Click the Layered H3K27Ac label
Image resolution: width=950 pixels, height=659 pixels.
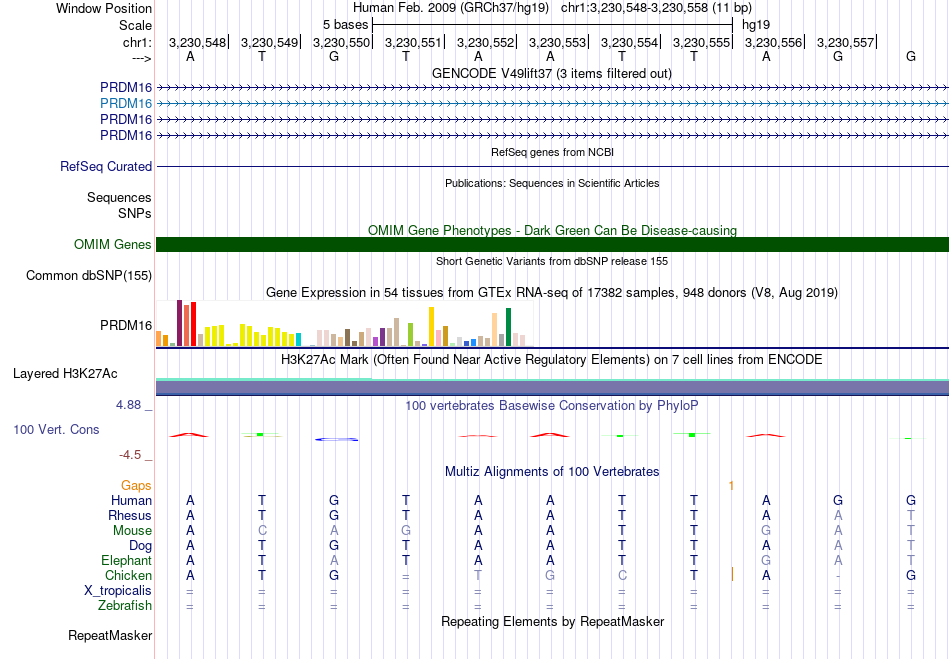click(65, 374)
